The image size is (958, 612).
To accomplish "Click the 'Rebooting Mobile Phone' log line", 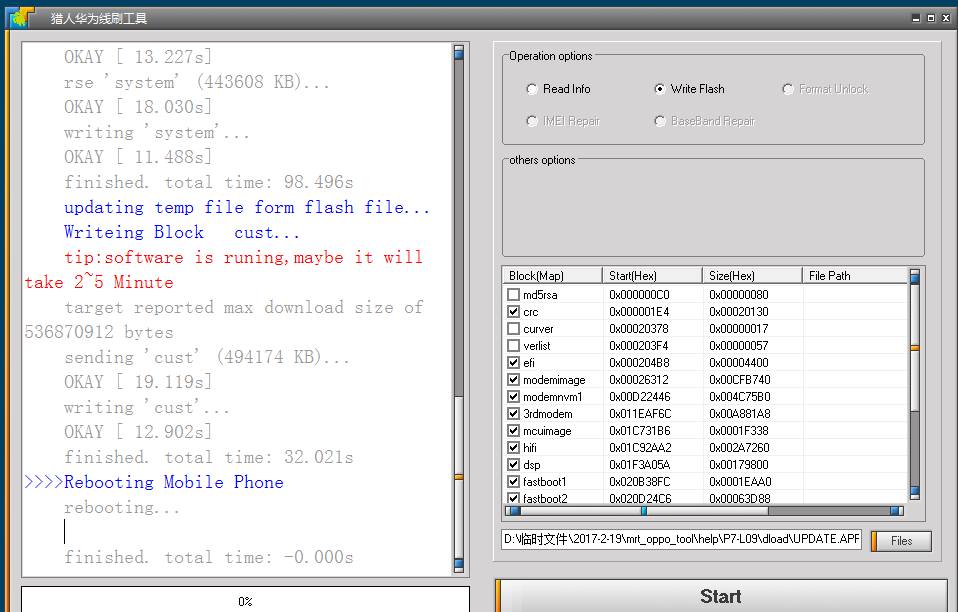I will tap(174, 483).
